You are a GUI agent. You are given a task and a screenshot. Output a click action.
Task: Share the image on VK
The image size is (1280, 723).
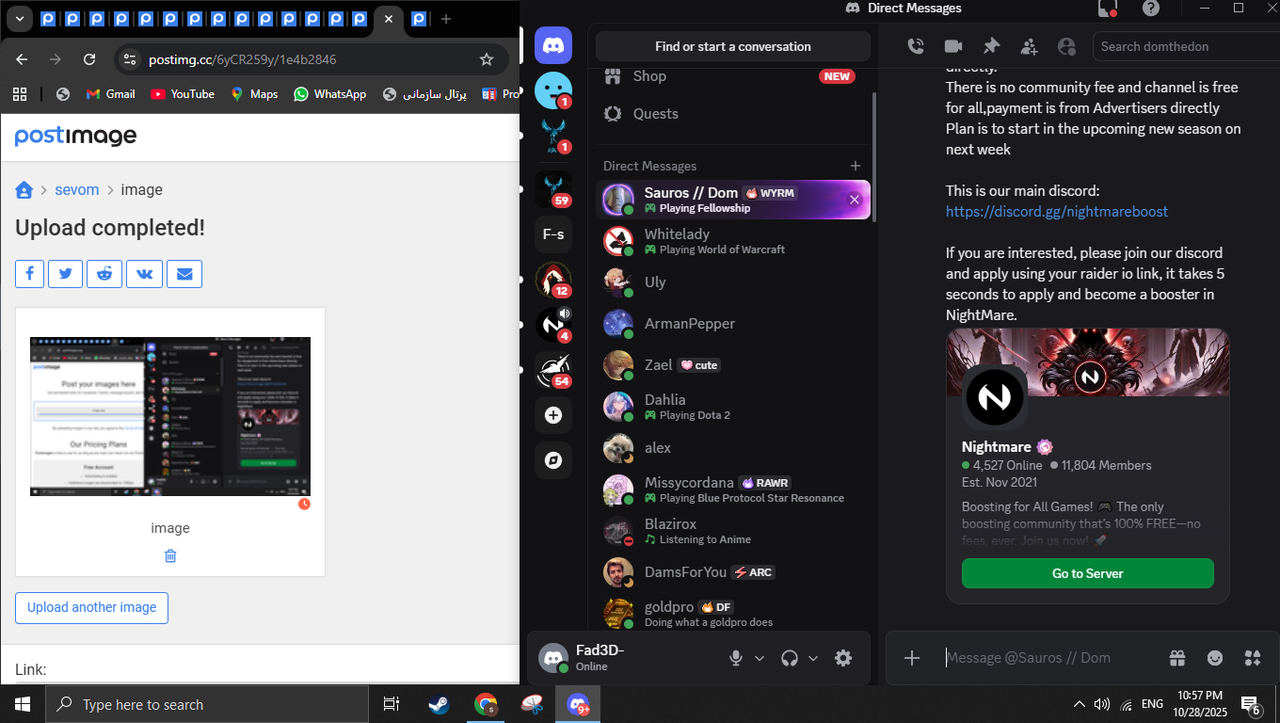pyautogui.click(x=144, y=273)
